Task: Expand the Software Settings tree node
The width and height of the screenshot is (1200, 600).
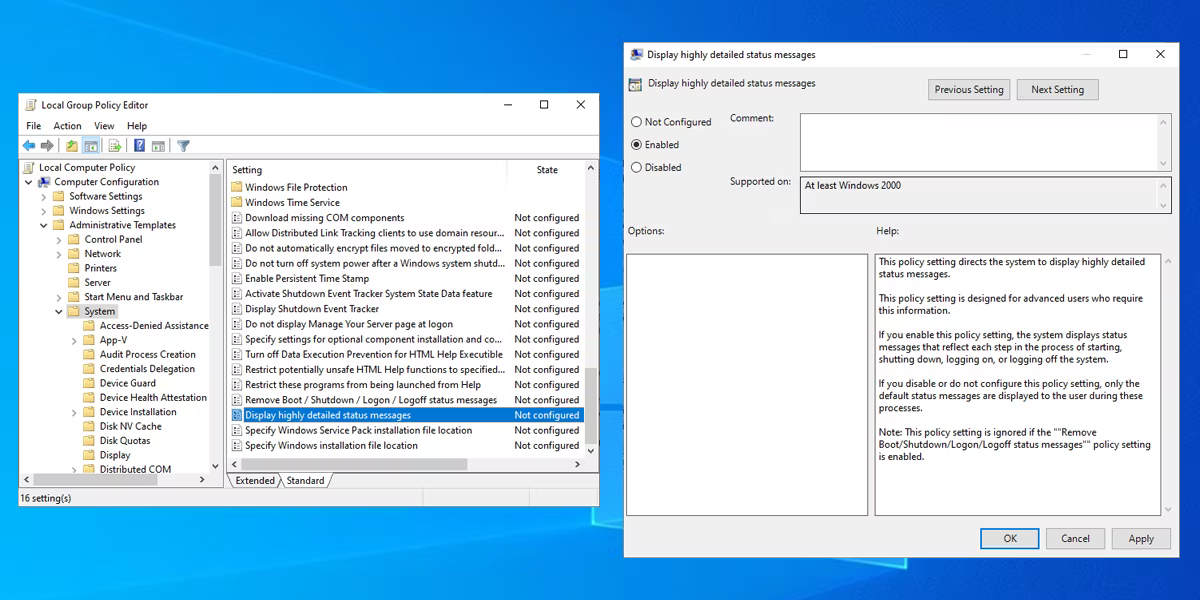Action: 44,197
